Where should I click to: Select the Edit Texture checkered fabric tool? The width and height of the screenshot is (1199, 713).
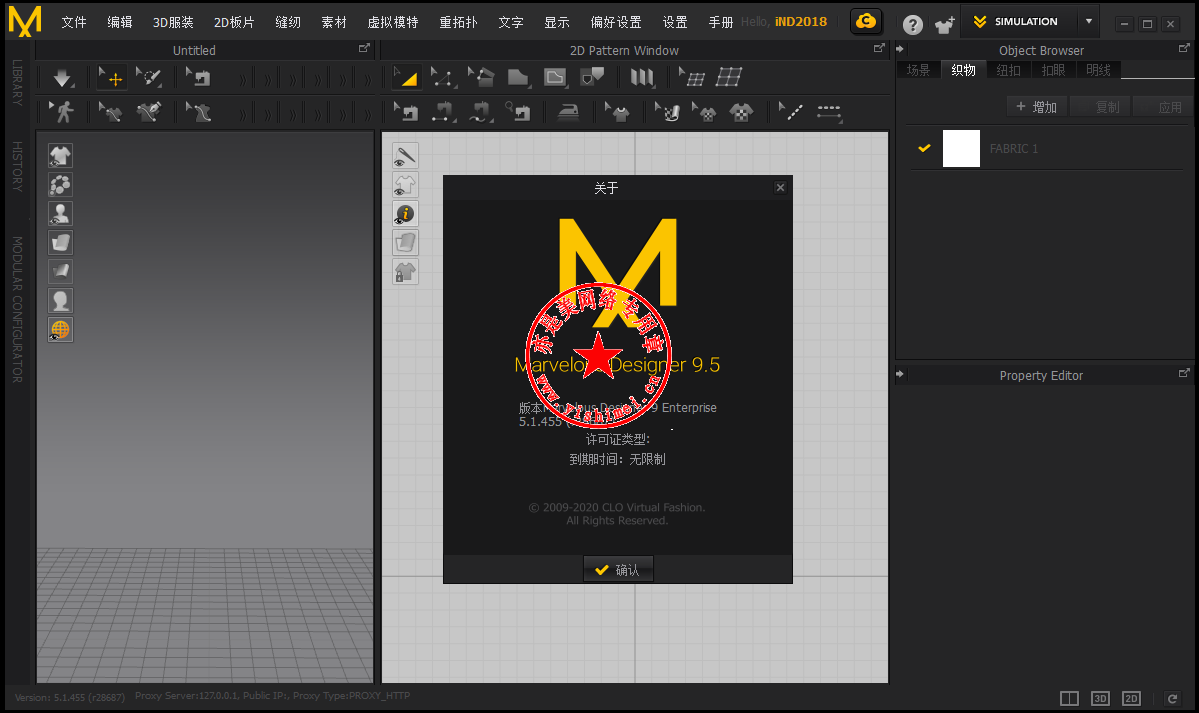click(667, 112)
